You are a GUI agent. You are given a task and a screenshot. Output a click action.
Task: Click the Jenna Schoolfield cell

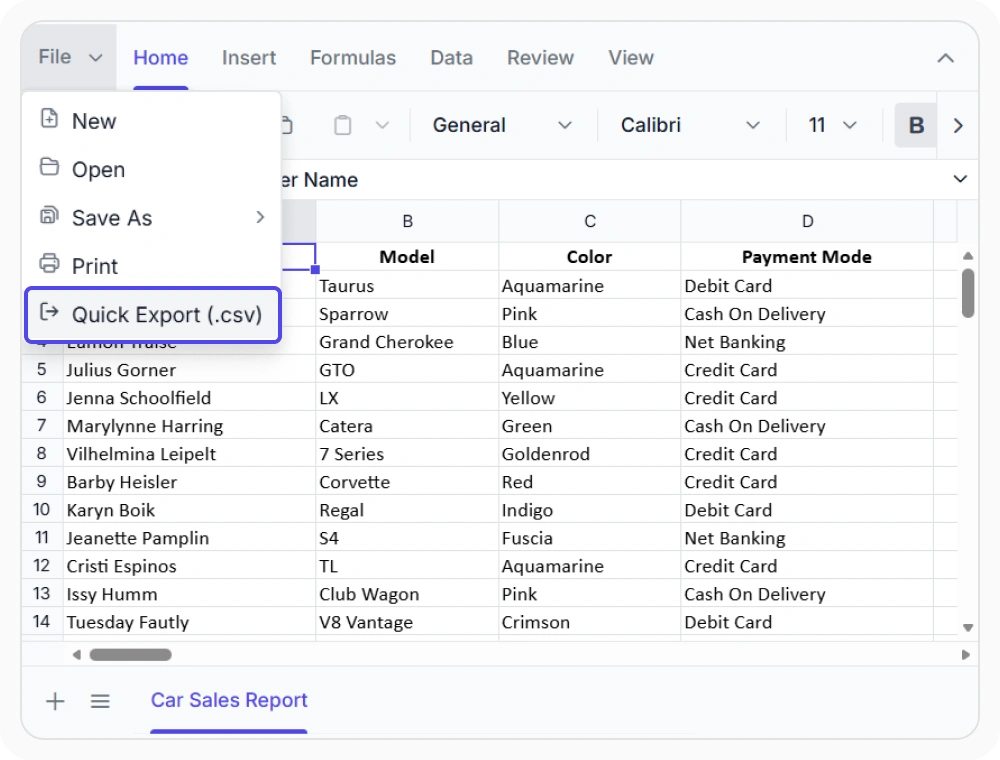[189, 398]
